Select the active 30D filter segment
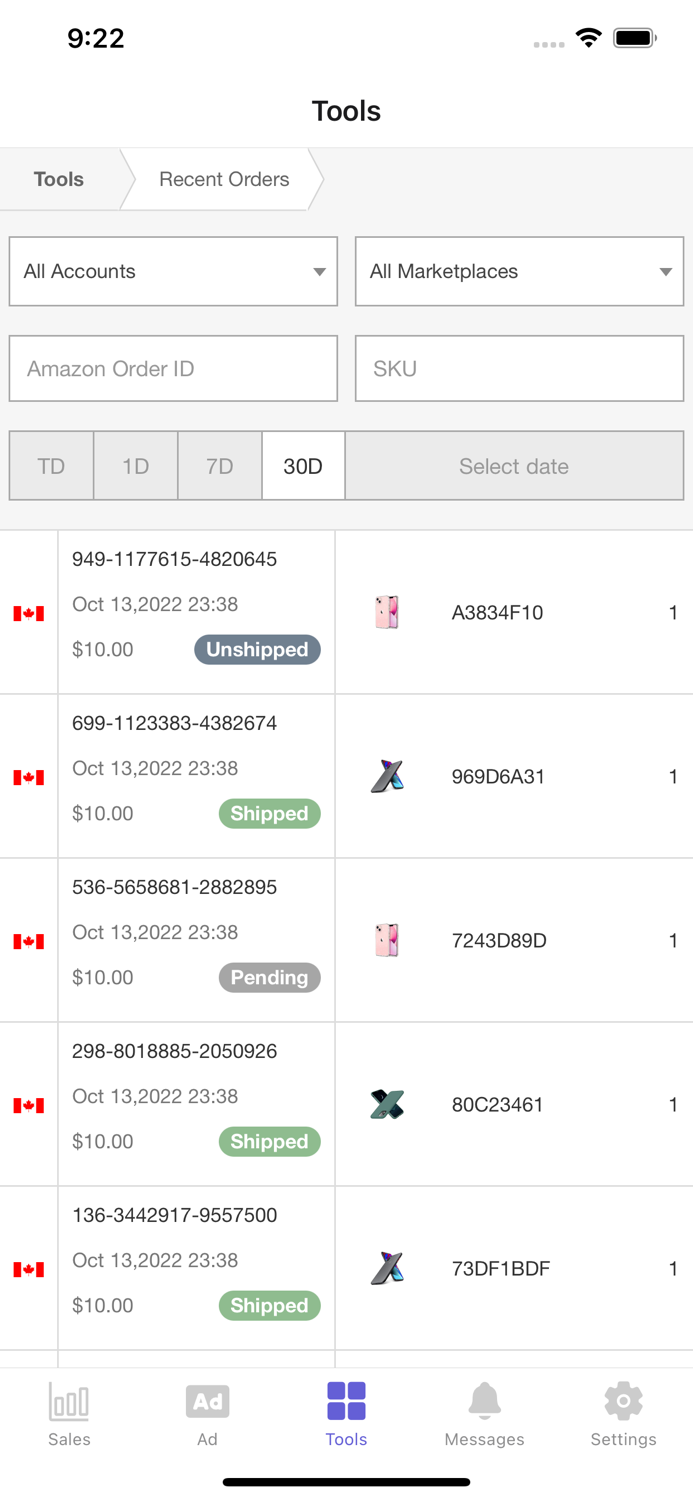 coord(303,466)
